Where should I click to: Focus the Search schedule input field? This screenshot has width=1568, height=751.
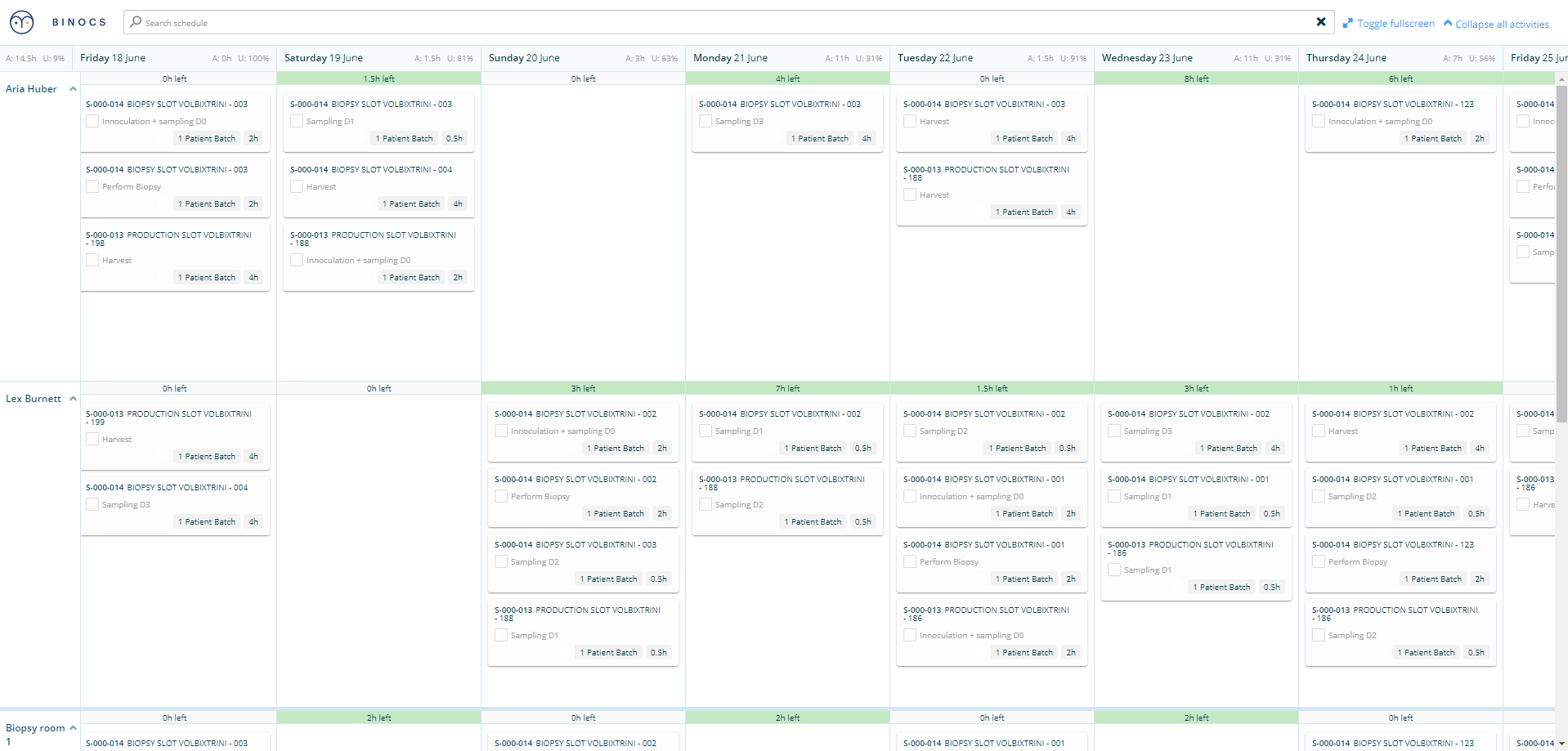pos(728,22)
